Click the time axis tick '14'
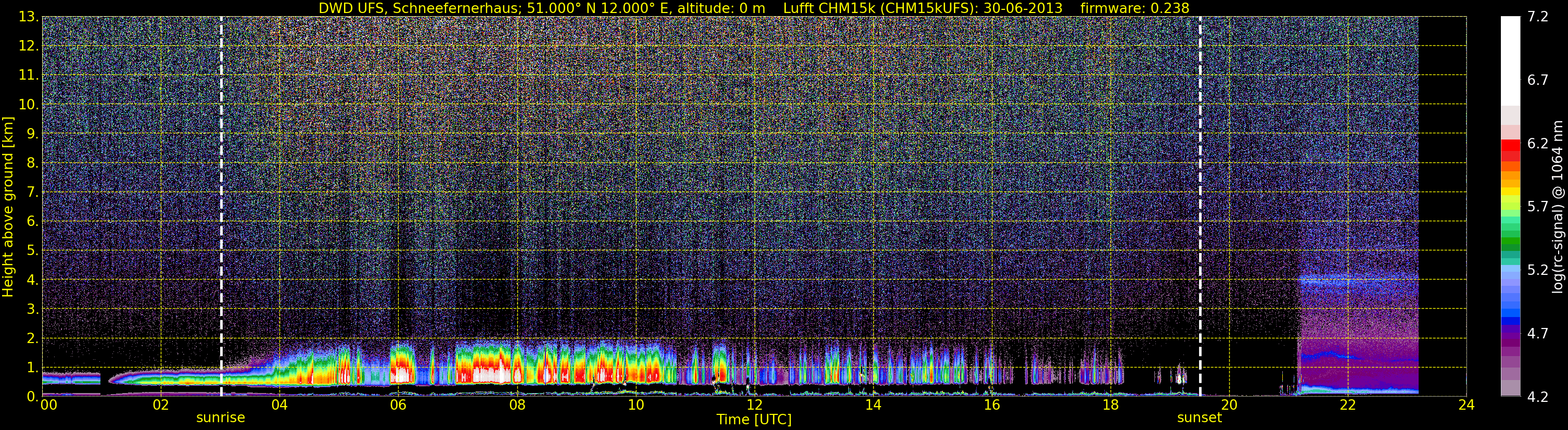The height and width of the screenshot is (430, 1568). (x=873, y=406)
